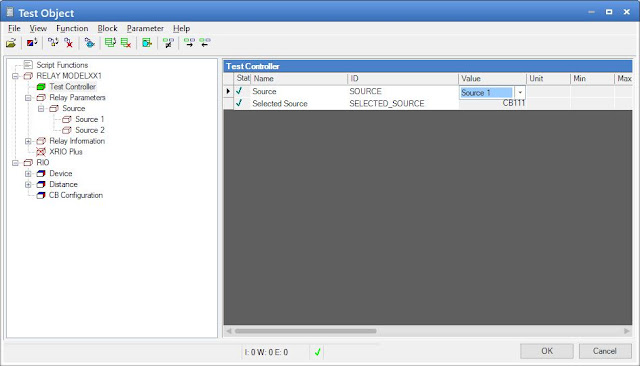Collapse the Source node under Relay Parameters
640x366 pixels.
pyautogui.click(x=41, y=109)
